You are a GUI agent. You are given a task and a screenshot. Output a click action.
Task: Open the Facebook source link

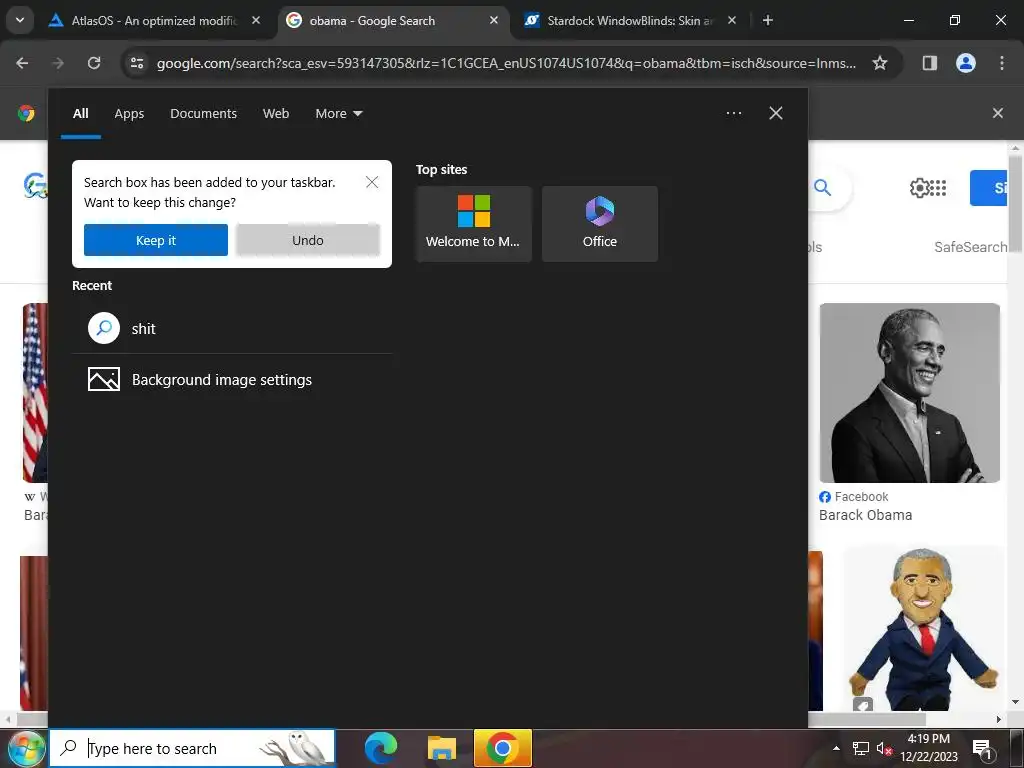pos(854,497)
